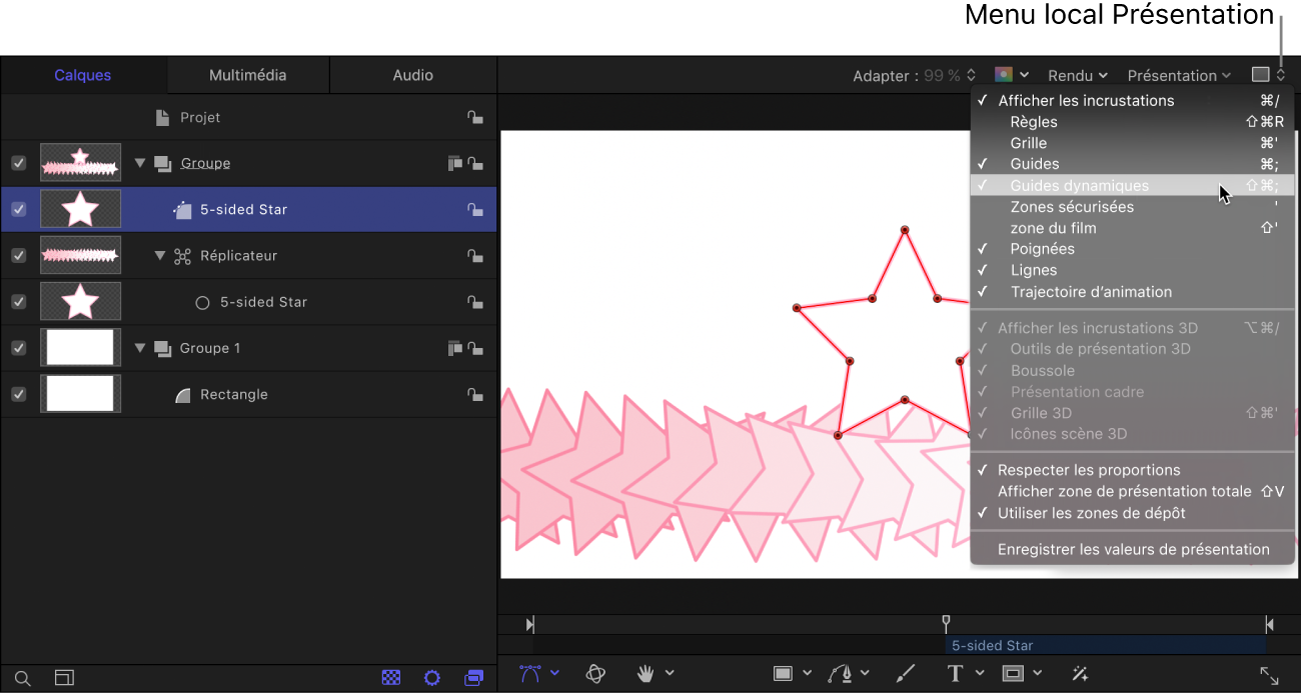Open the Rendu dropdown menu

pyautogui.click(x=1077, y=75)
